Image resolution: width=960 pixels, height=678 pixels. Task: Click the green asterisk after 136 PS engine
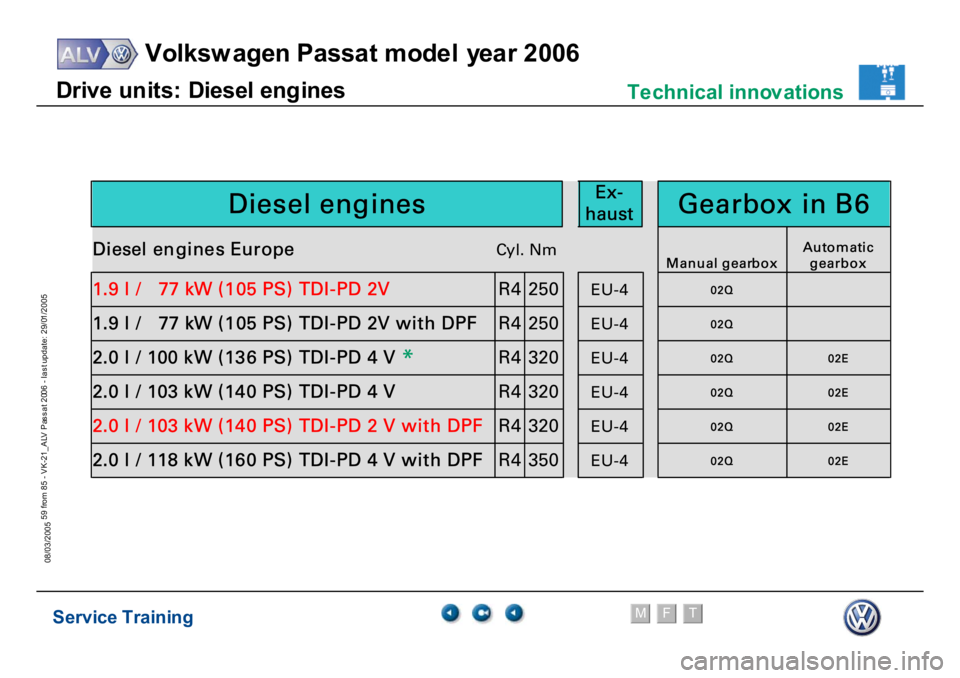coord(408,355)
